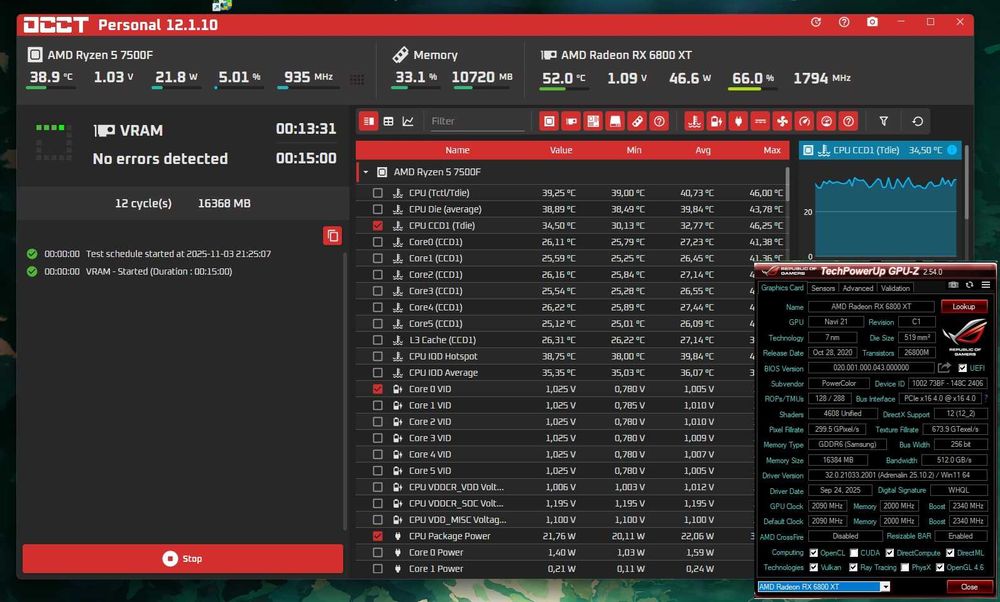This screenshot has width=1000, height=602.
Task: Open the Sensors tab in GPU-Z
Action: (823, 288)
